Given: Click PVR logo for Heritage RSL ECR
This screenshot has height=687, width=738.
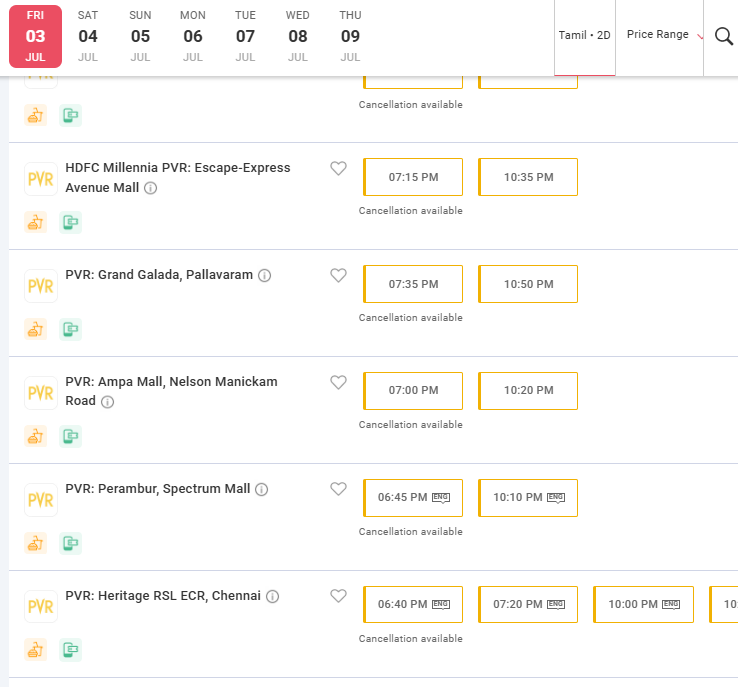Looking at the screenshot, I should click(x=41, y=606).
